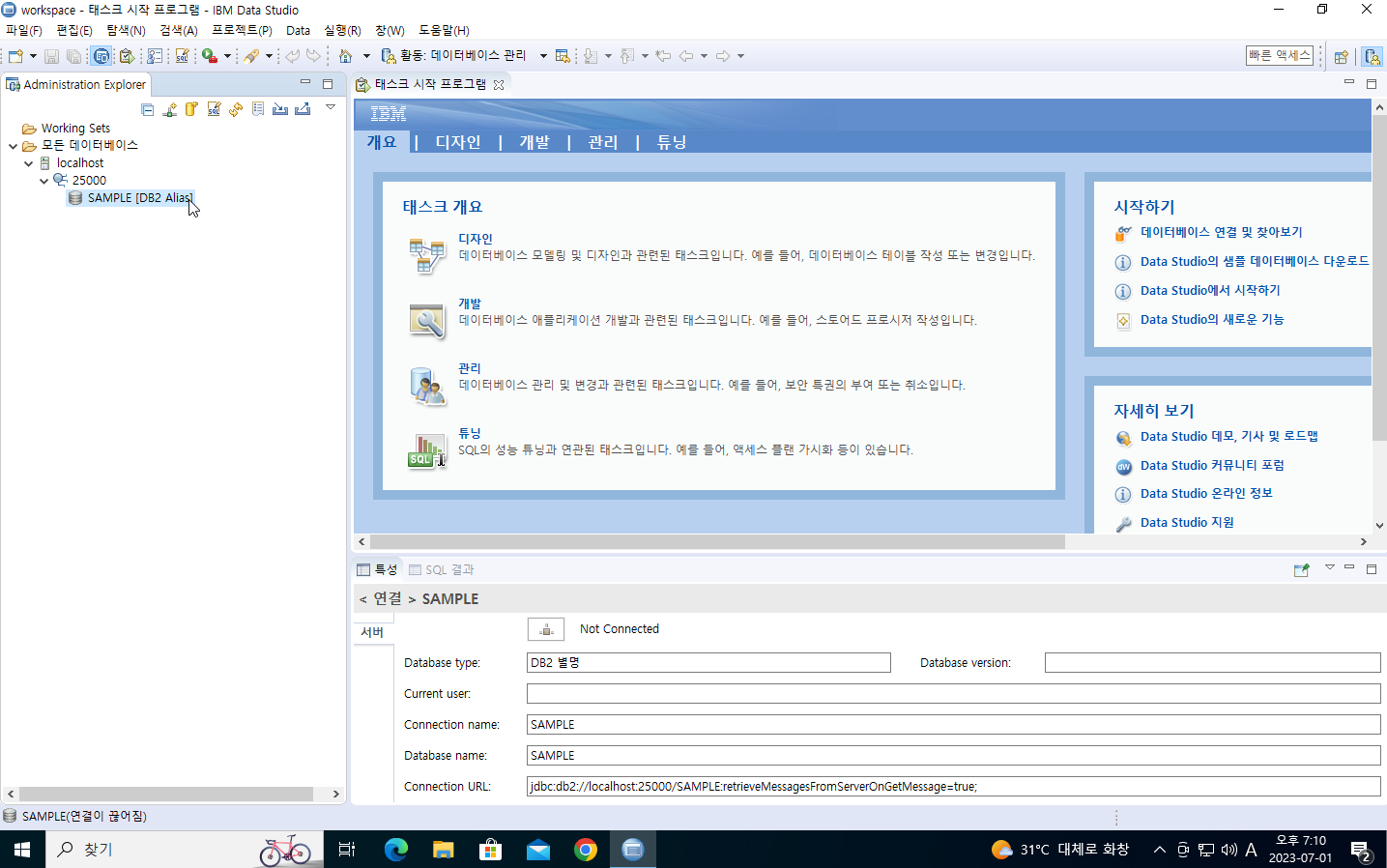The image size is (1387, 868).
Task: Select the Database Administration perspective icon
Action: pyautogui.click(x=1372, y=56)
